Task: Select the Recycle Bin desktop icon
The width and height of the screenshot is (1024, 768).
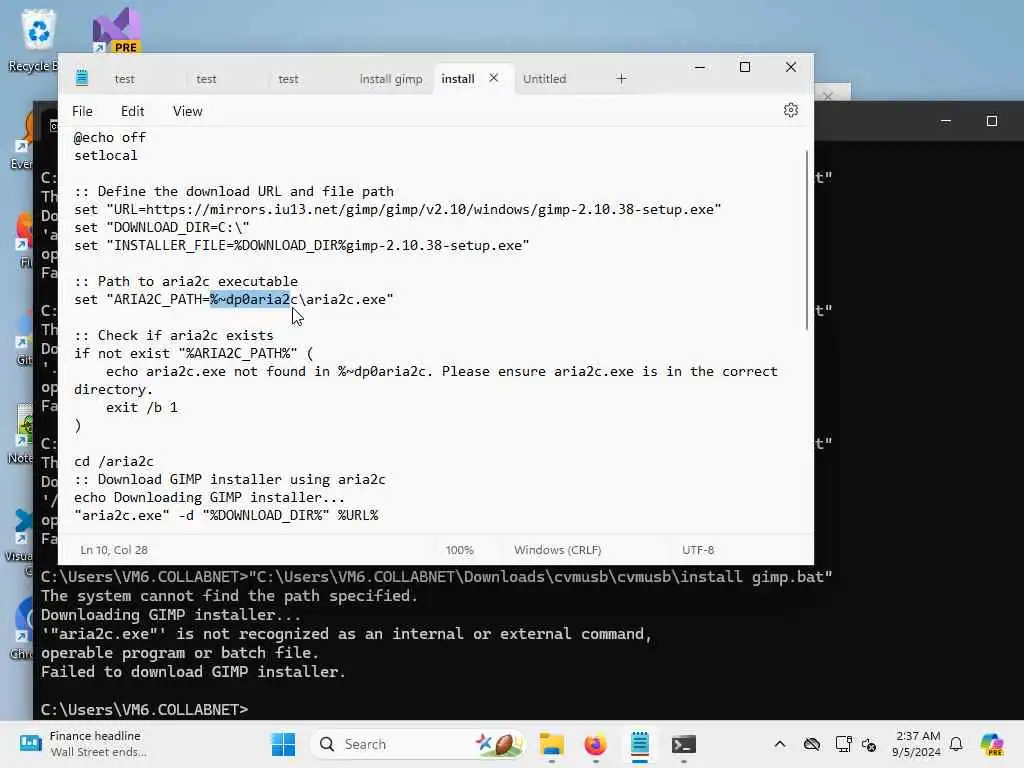Action: [37, 40]
